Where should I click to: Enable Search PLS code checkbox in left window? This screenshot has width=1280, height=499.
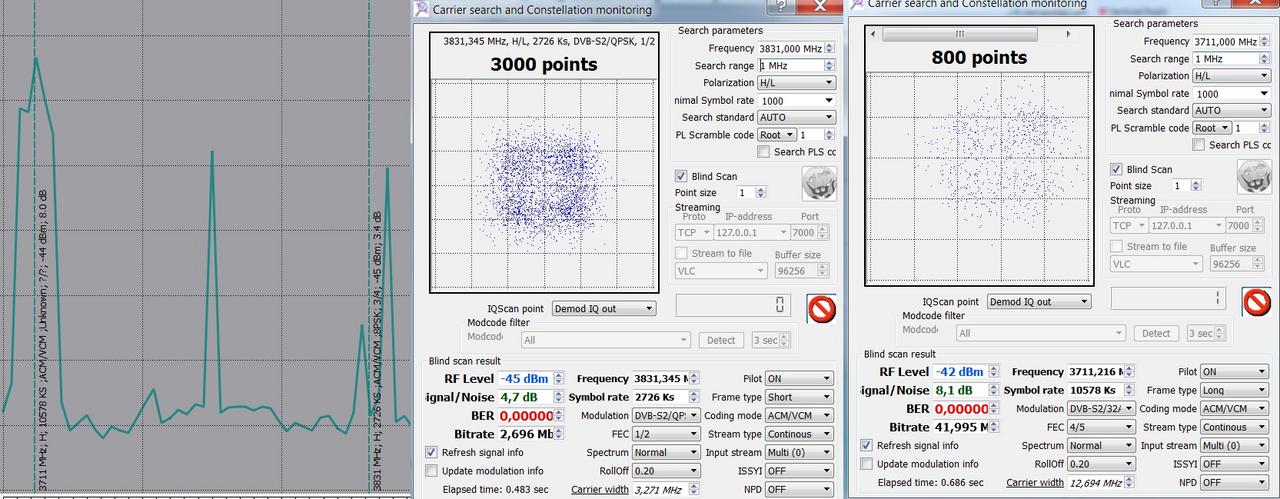coord(764,152)
